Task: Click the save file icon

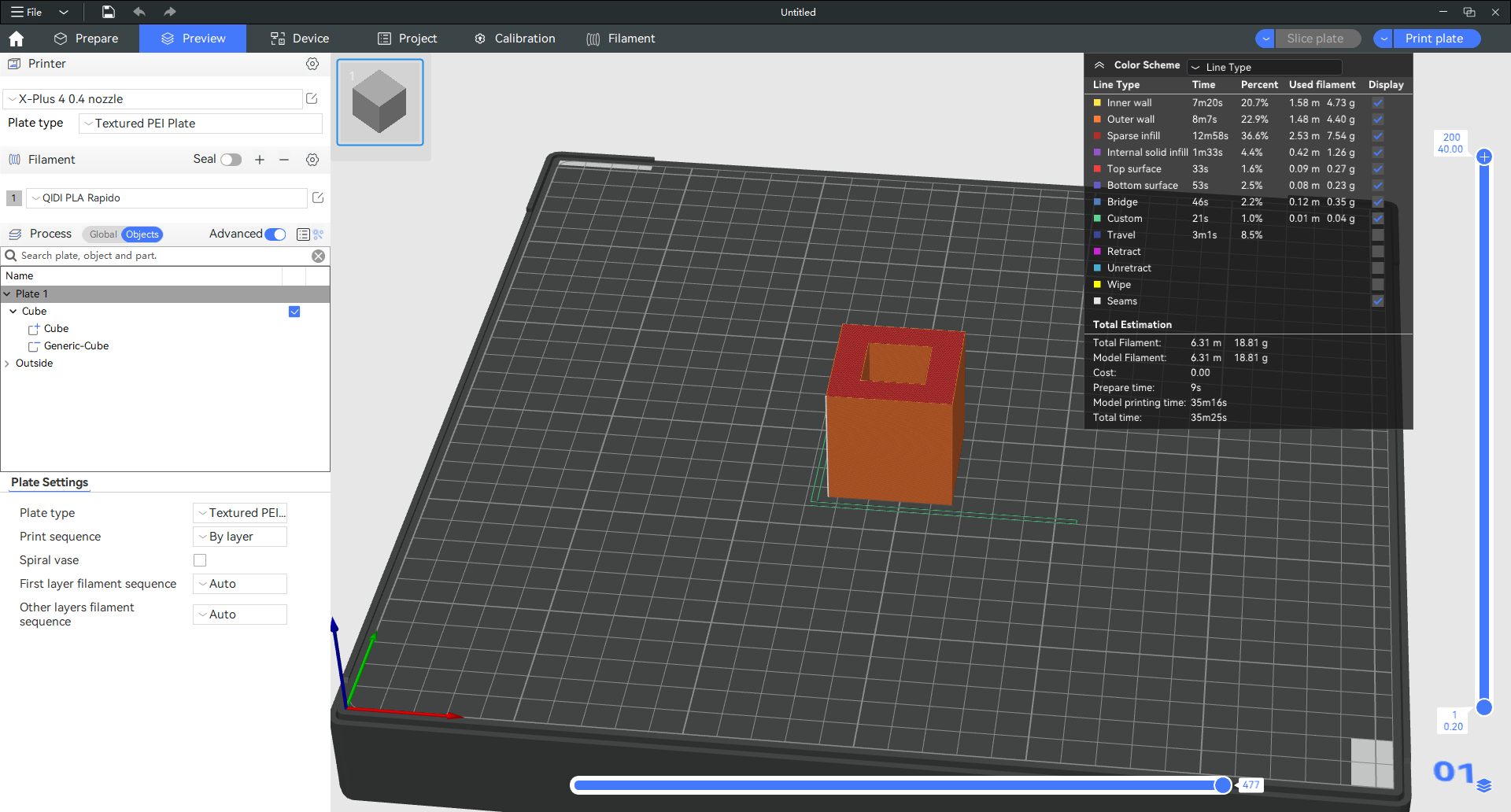Action: (x=109, y=12)
